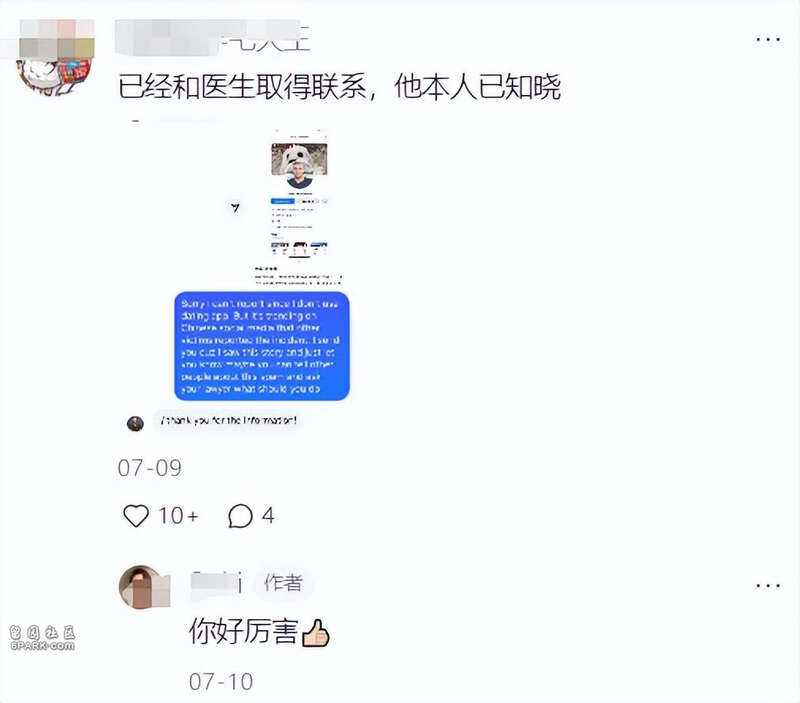The height and width of the screenshot is (703, 800).
Task: Select comment text 已经和医生取得联系
Action: click(x=242, y=86)
